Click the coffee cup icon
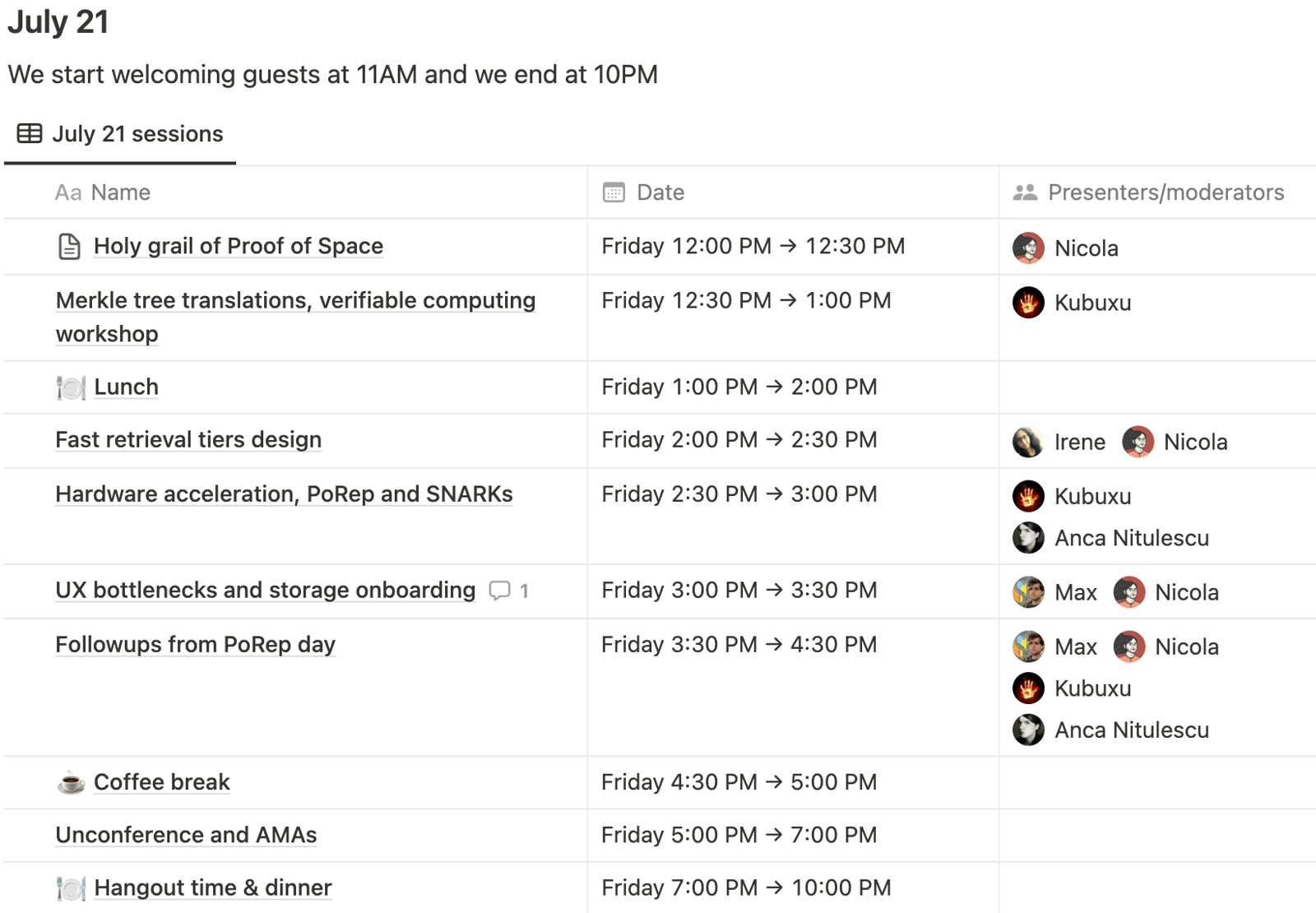 (x=71, y=782)
